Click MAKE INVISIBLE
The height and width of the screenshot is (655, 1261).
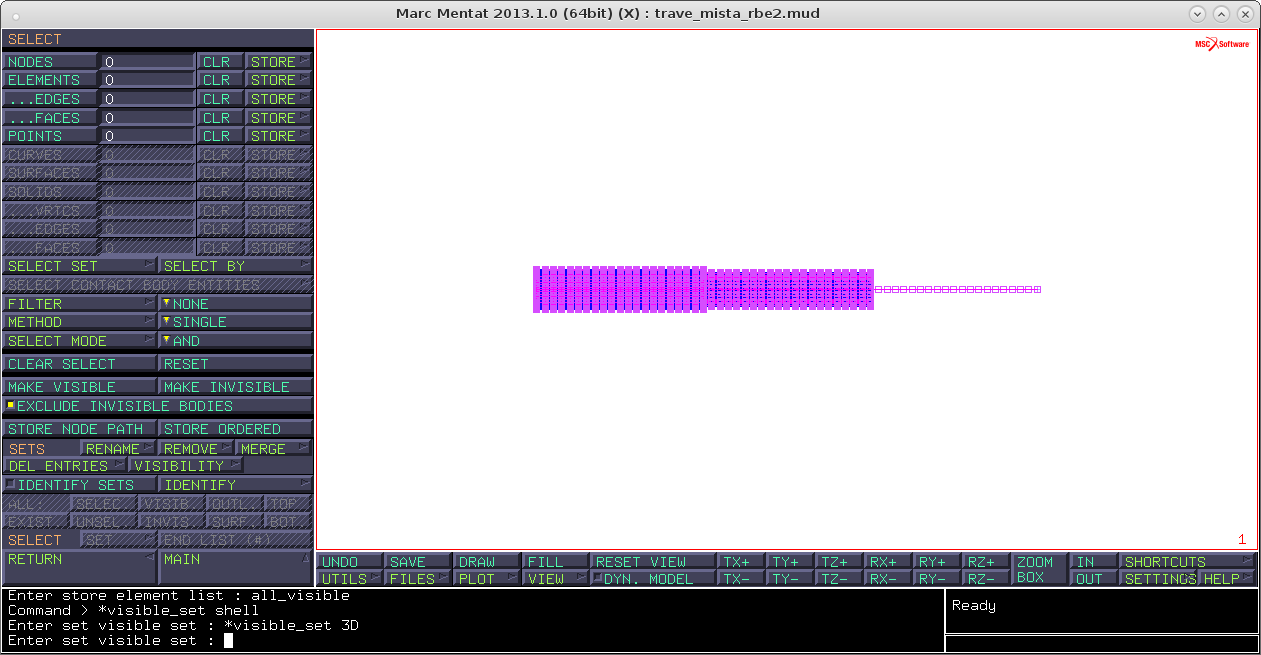point(236,387)
